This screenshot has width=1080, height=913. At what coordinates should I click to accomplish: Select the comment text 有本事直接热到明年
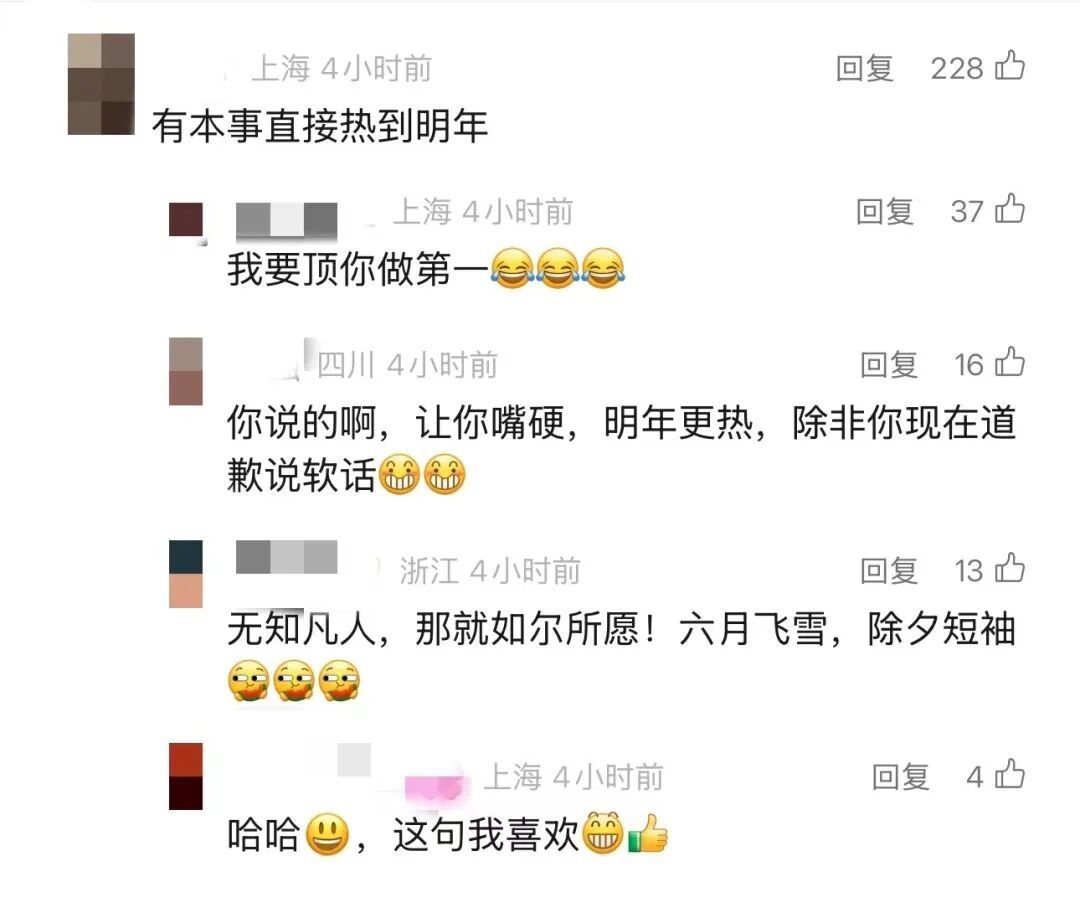(x=320, y=126)
